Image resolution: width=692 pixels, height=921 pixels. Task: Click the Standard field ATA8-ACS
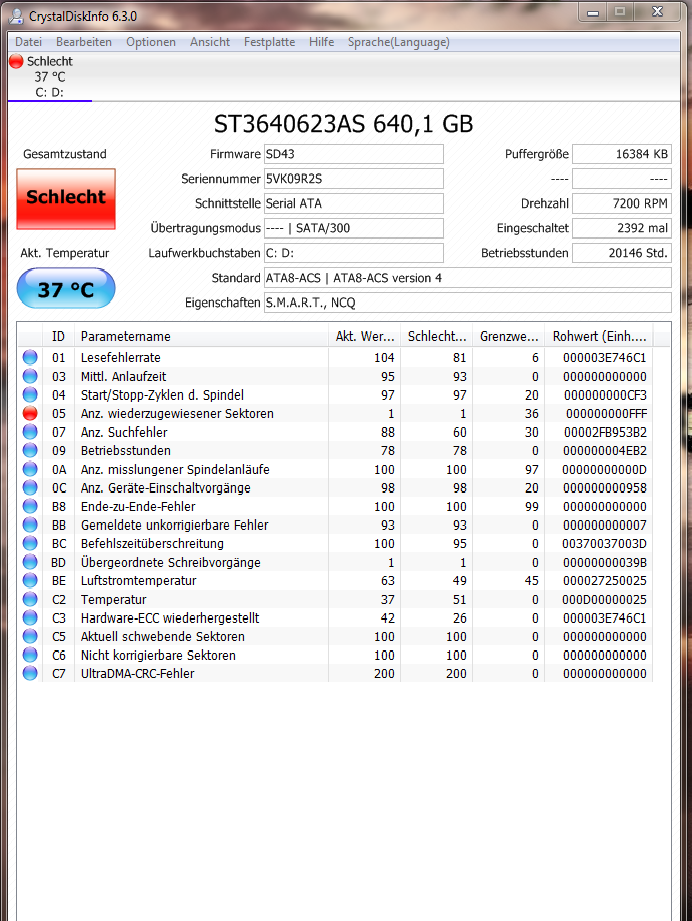pos(468,278)
